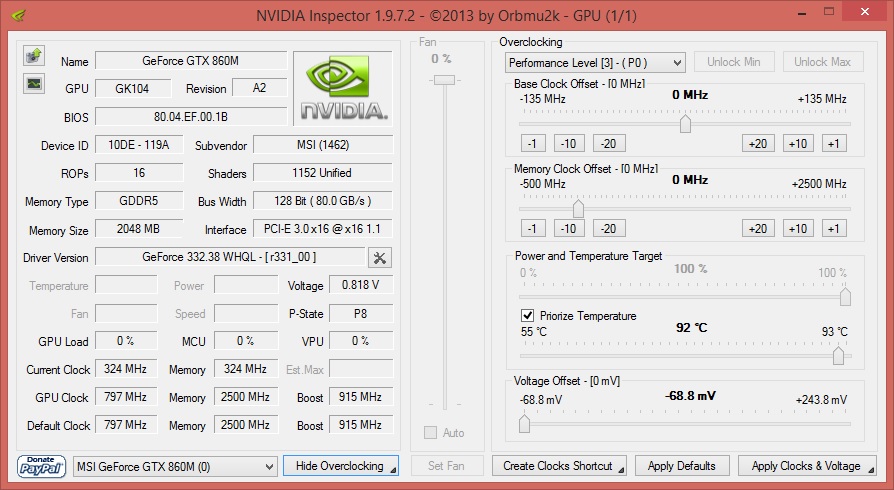The height and width of the screenshot is (490, 894).
Task: Click -10 under Memory Clock Offset
Action: click(569, 228)
